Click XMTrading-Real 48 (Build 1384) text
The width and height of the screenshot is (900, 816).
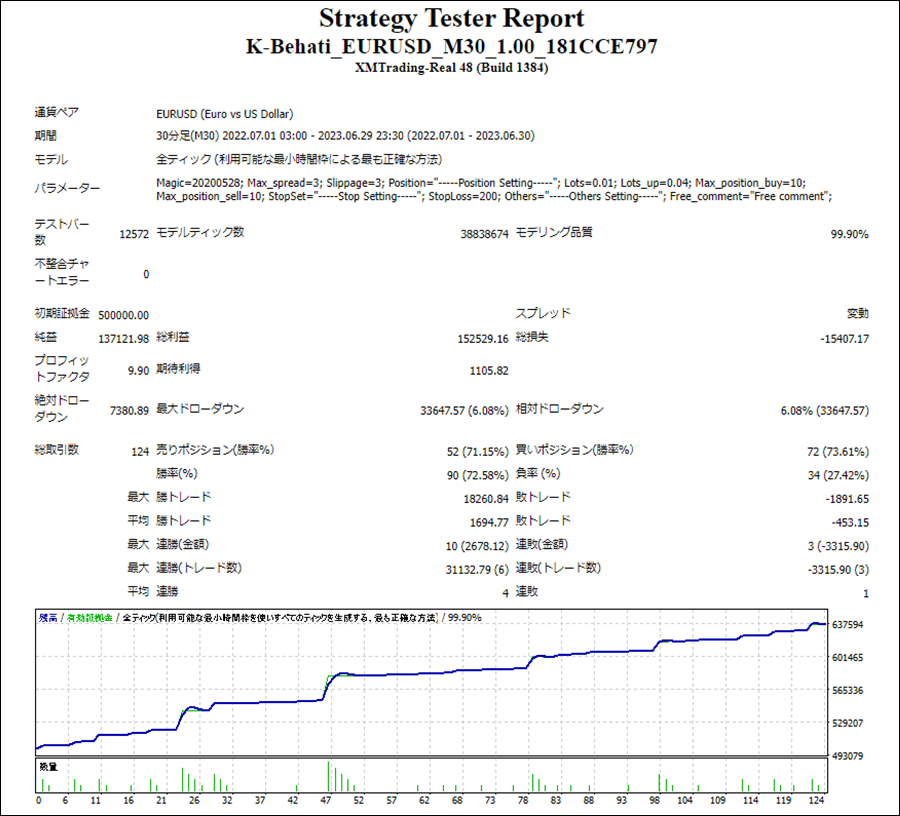point(451,68)
